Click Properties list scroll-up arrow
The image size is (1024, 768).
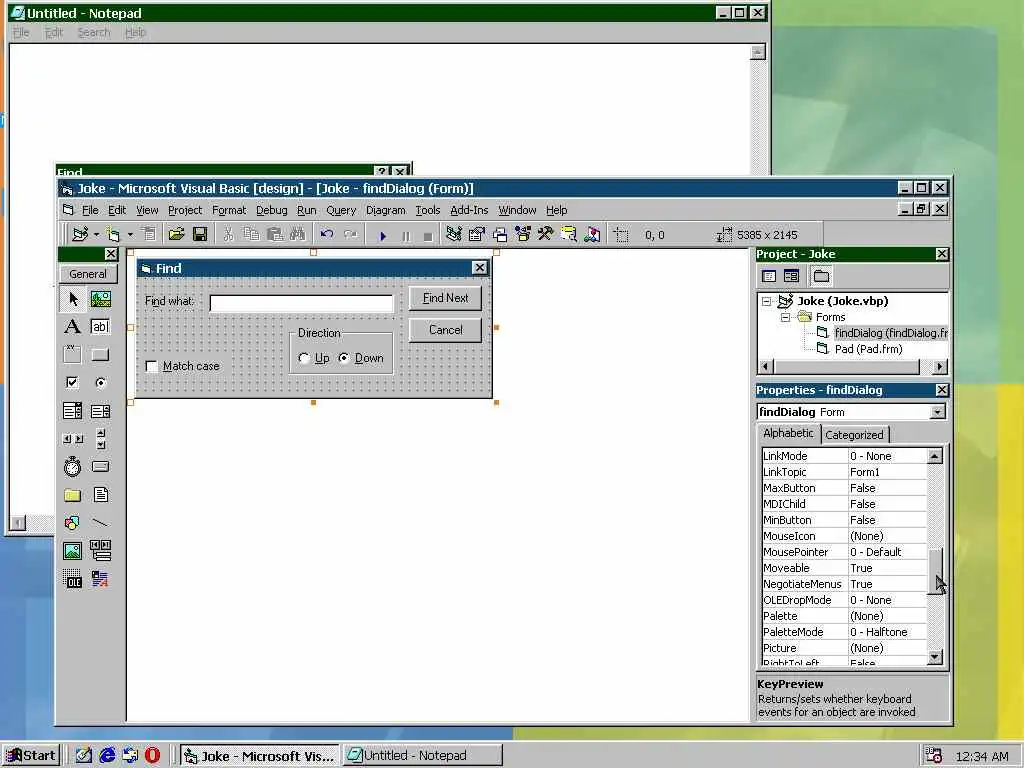point(935,456)
